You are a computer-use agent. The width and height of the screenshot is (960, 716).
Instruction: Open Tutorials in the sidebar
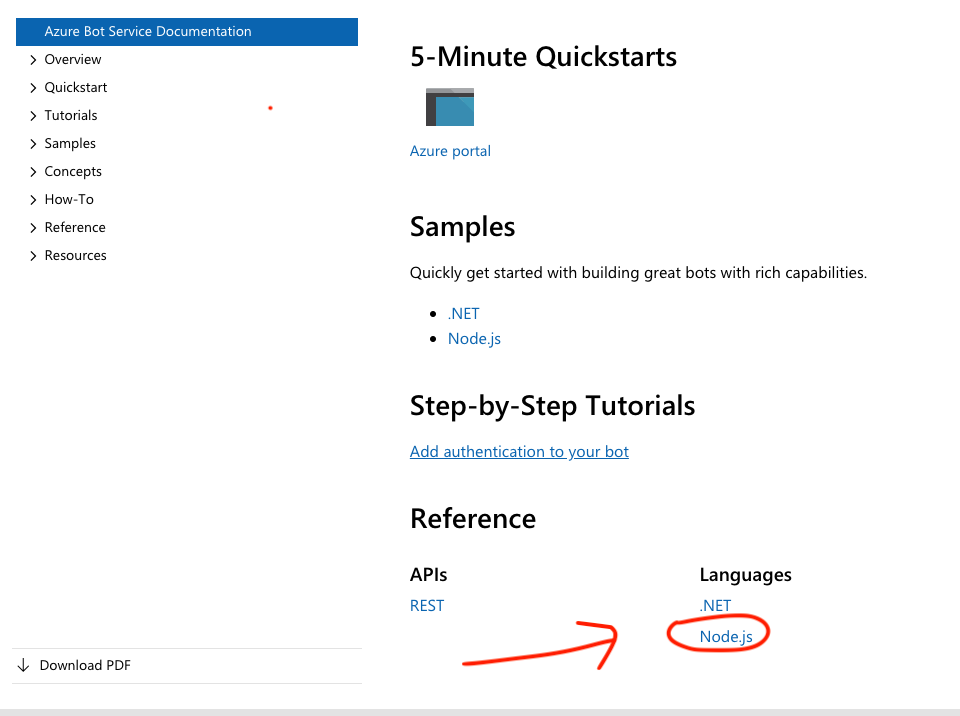pos(71,115)
